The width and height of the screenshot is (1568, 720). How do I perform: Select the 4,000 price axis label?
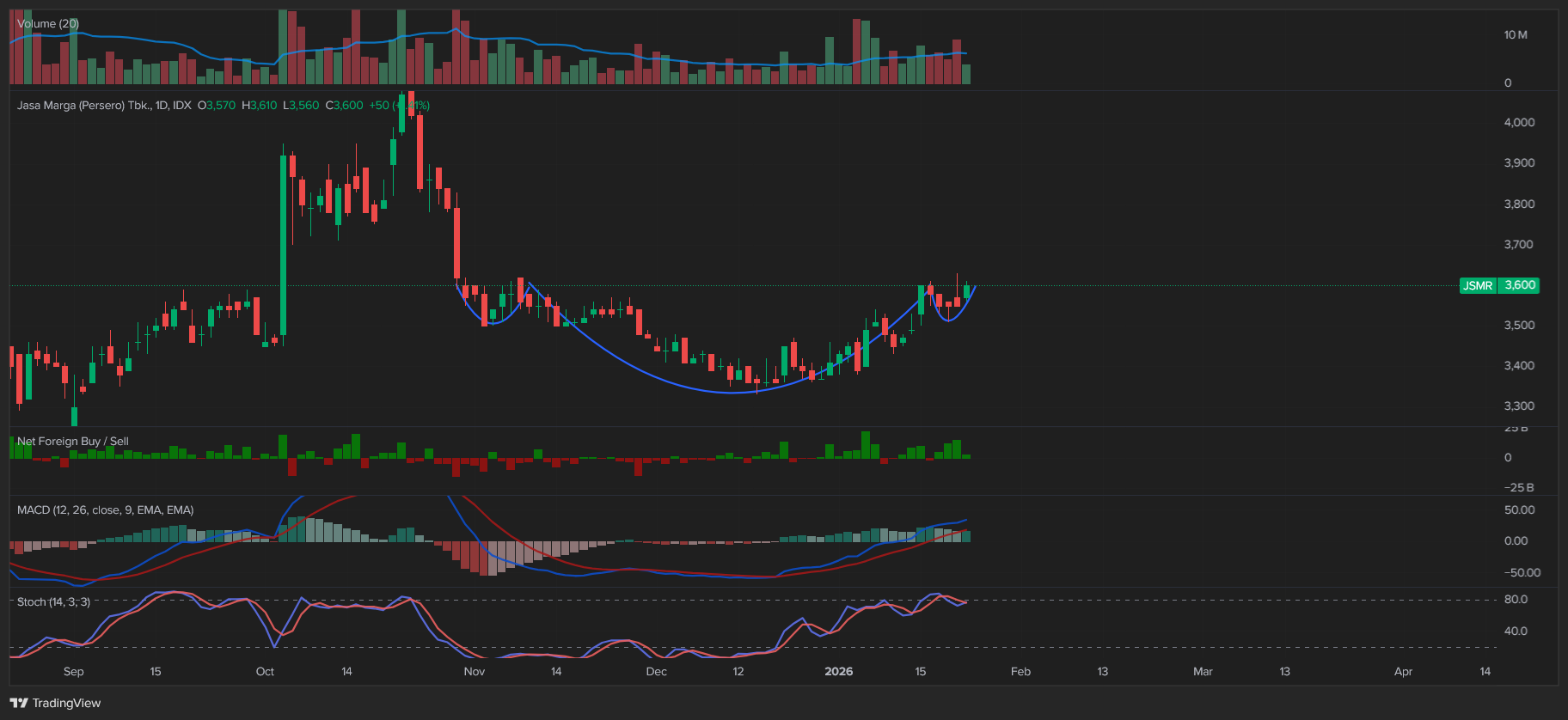[1519, 123]
